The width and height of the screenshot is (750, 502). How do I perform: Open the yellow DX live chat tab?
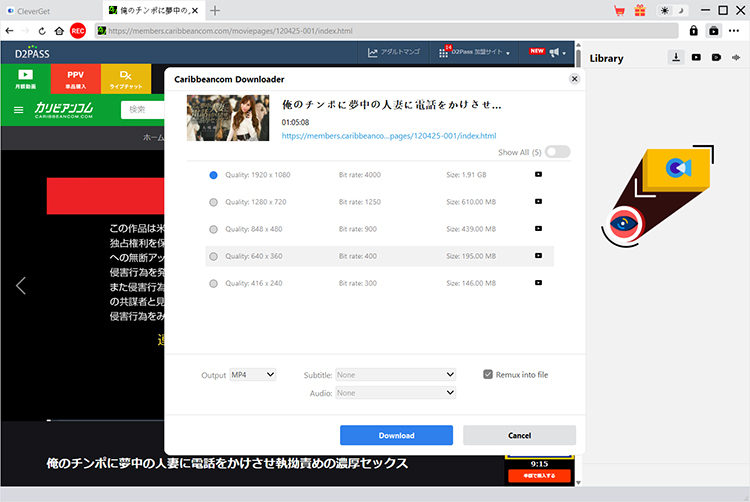[126, 79]
